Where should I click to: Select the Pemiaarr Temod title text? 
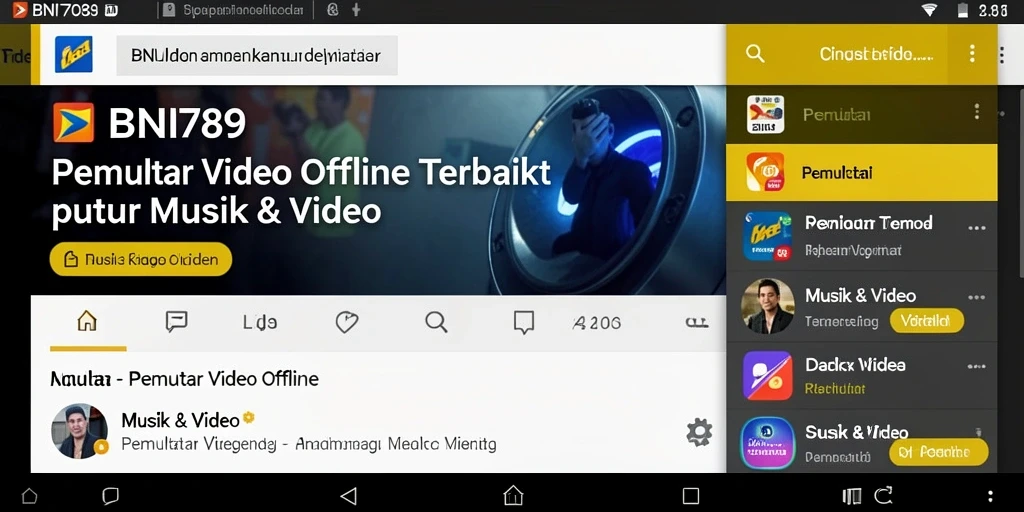pyautogui.click(x=869, y=223)
